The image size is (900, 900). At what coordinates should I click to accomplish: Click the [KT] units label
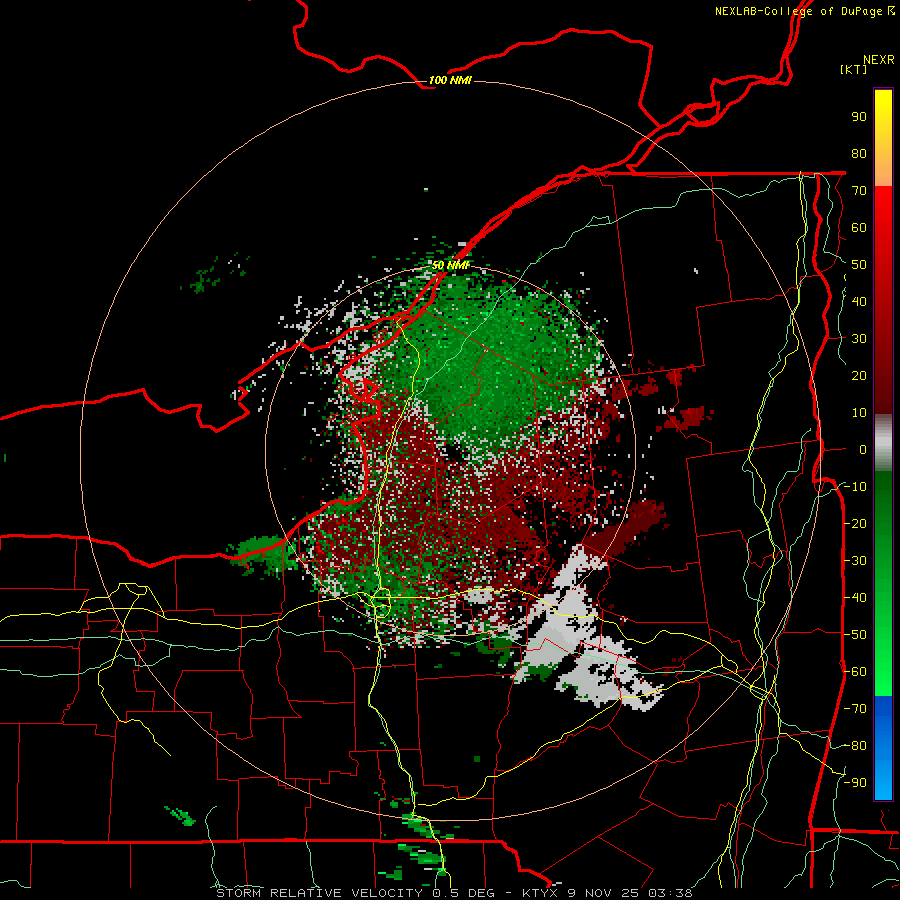853,69
